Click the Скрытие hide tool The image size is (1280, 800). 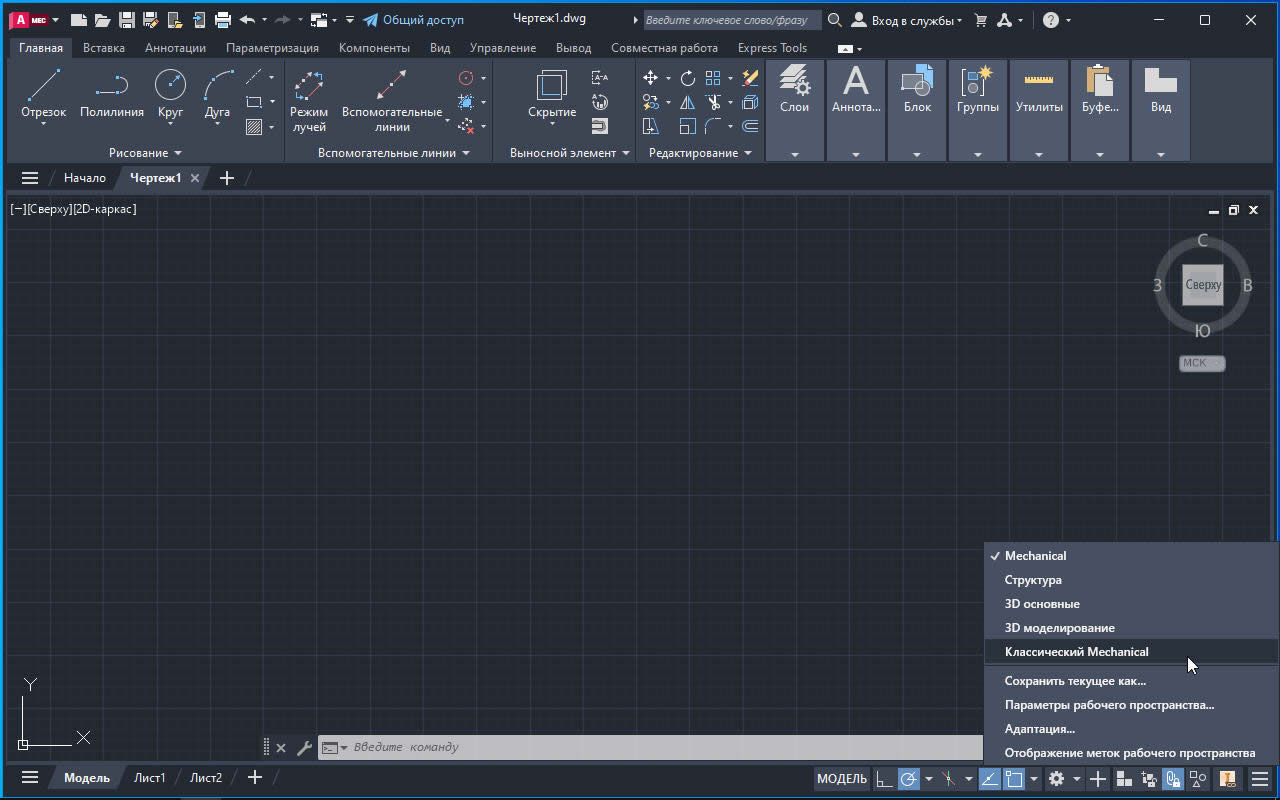552,95
